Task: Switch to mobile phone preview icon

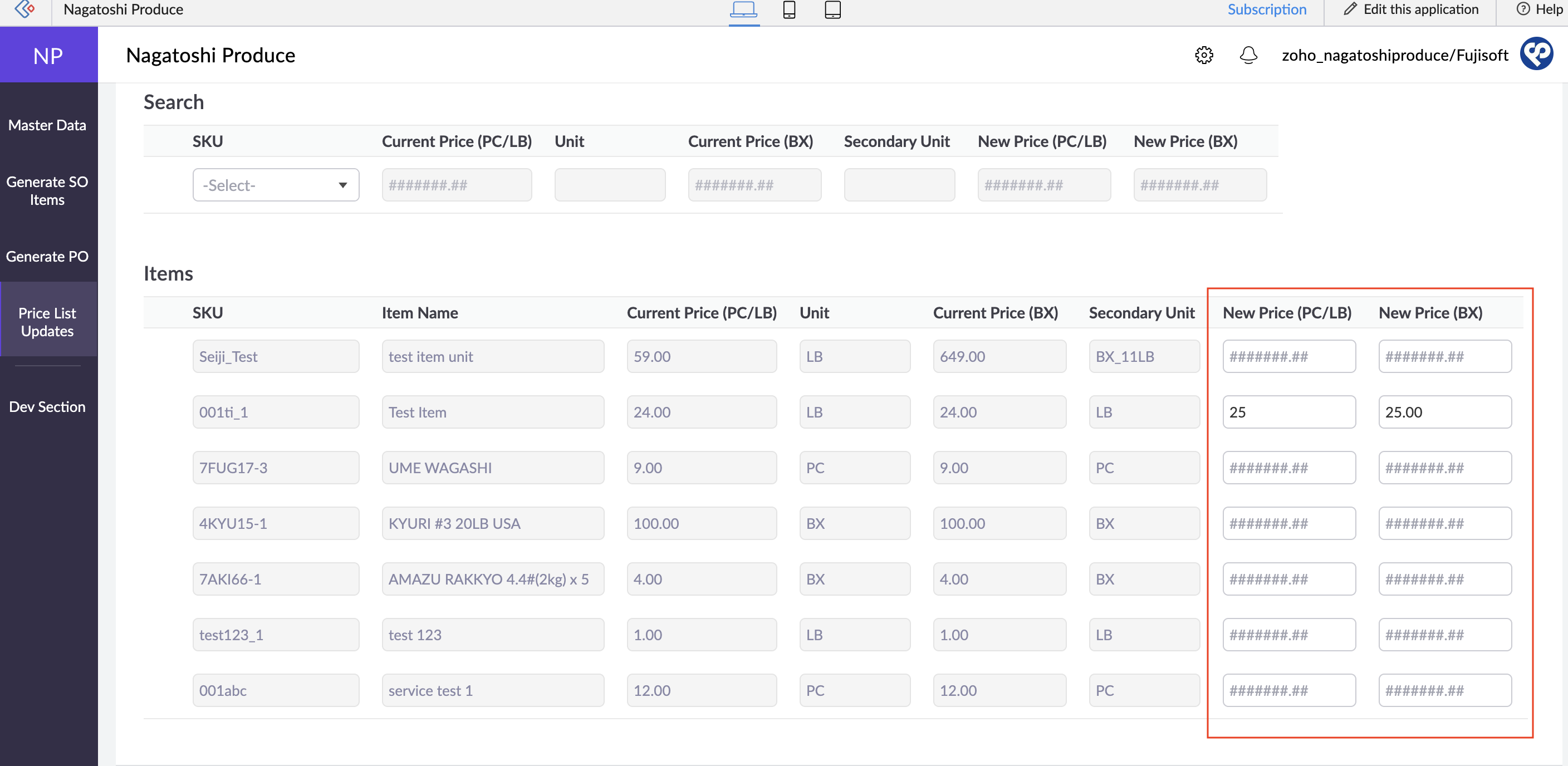Action: [x=789, y=9]
